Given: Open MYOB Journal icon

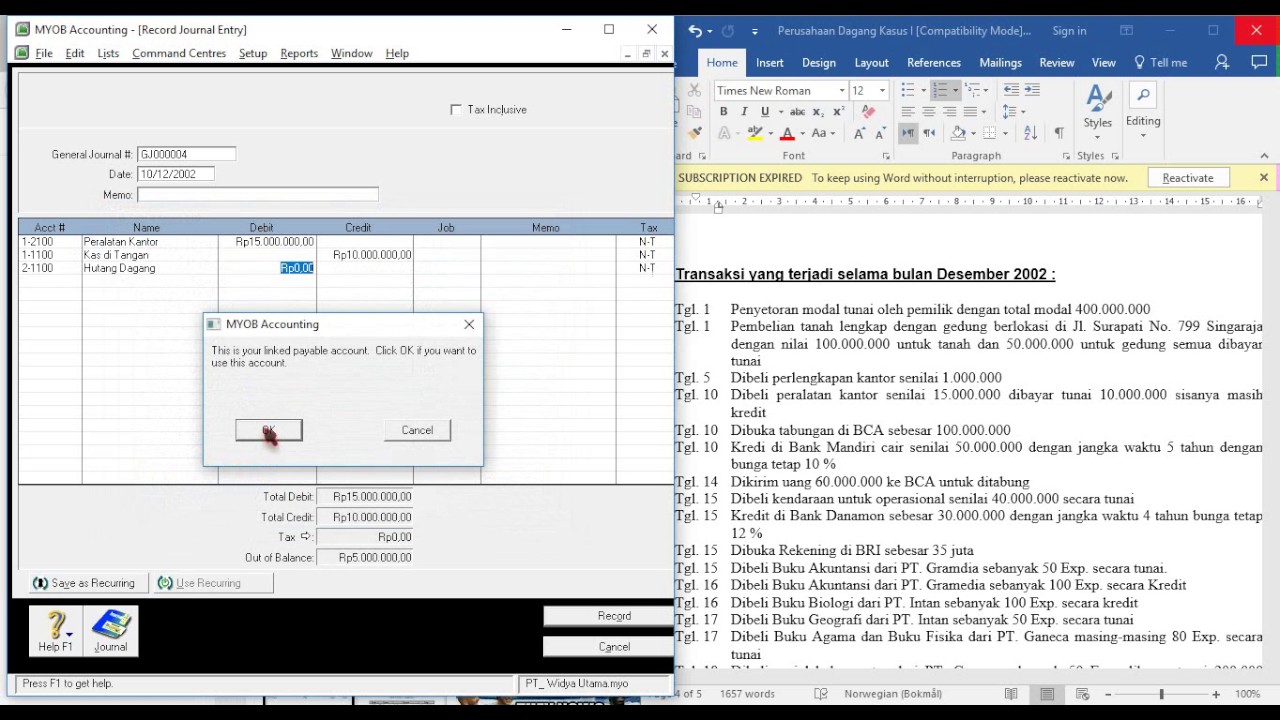Looking at the screenshot, I should click(x=111, y=631).
